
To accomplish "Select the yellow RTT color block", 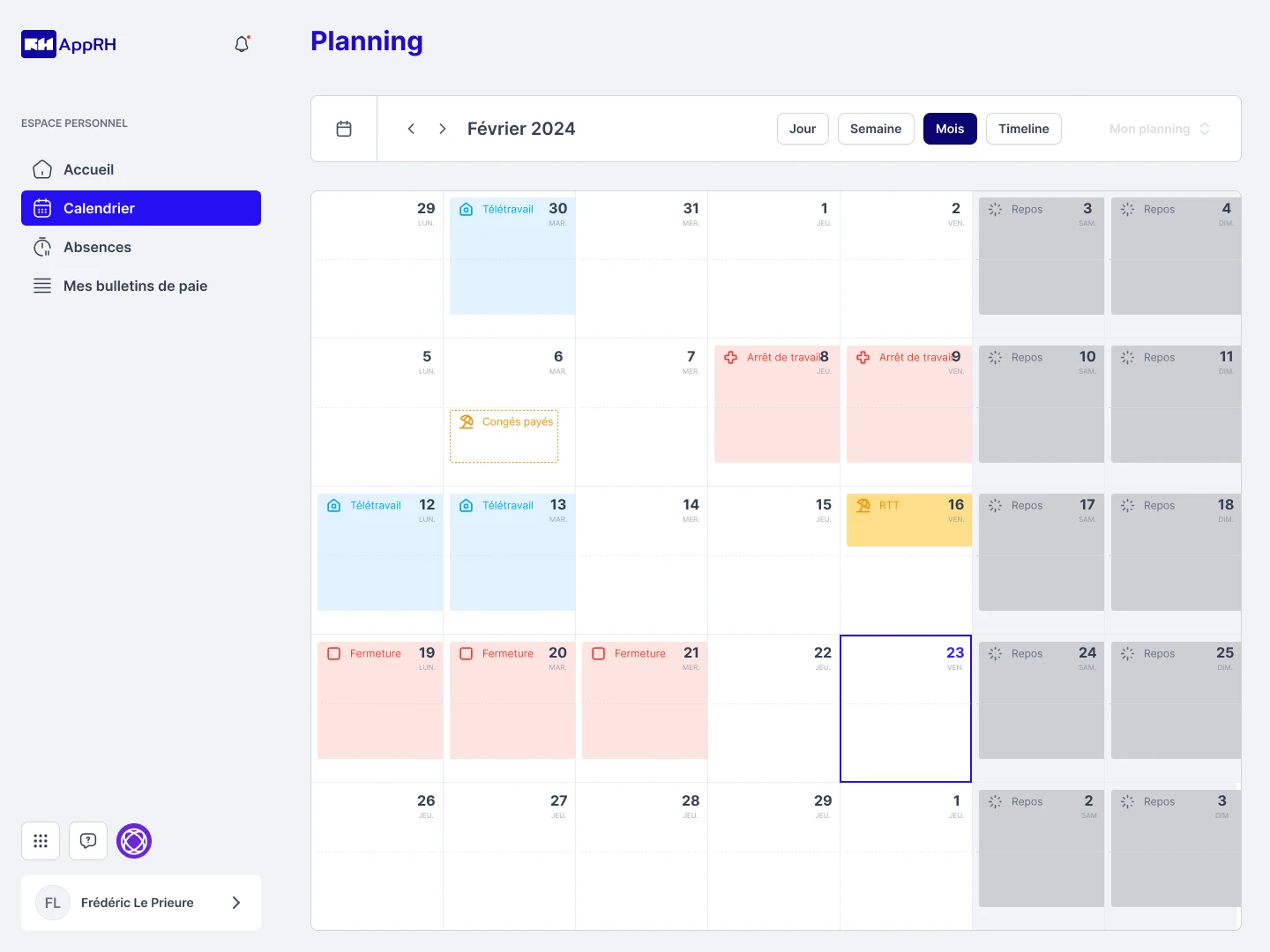I will [908, 520].
